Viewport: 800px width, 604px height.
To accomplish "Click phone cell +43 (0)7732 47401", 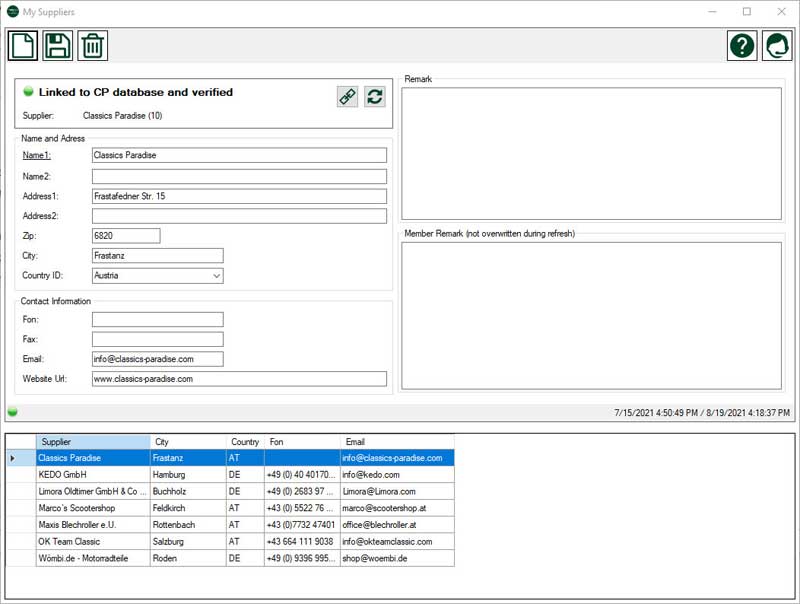I will point(303,525).
